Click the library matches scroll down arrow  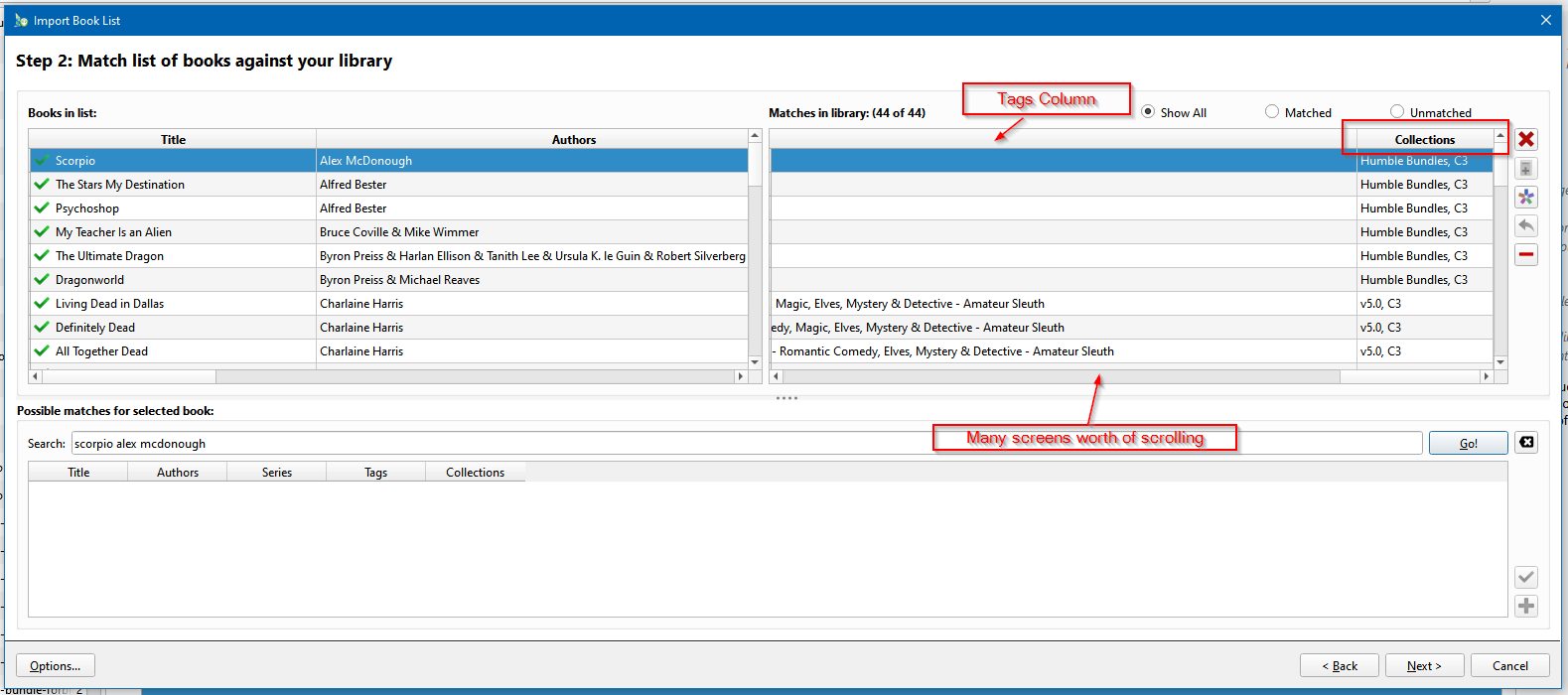[x=1500, y=362]
